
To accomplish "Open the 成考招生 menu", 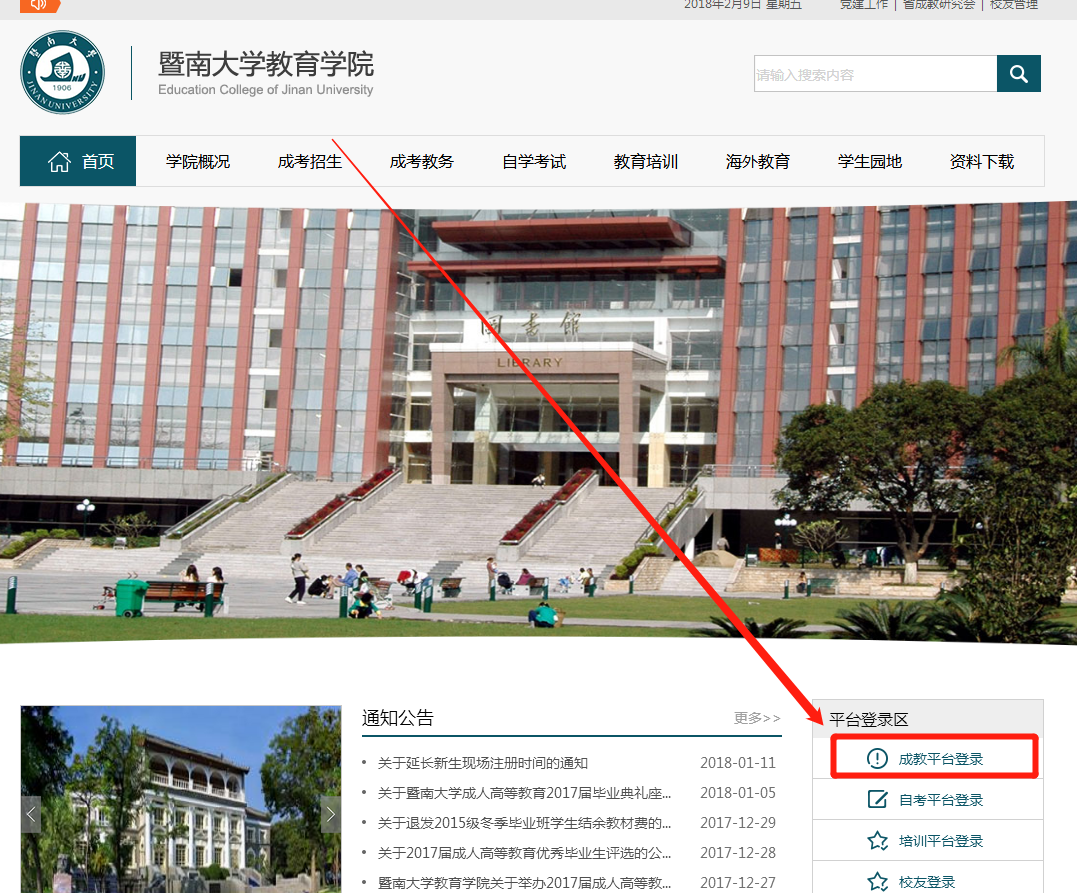I will [310, 161].
